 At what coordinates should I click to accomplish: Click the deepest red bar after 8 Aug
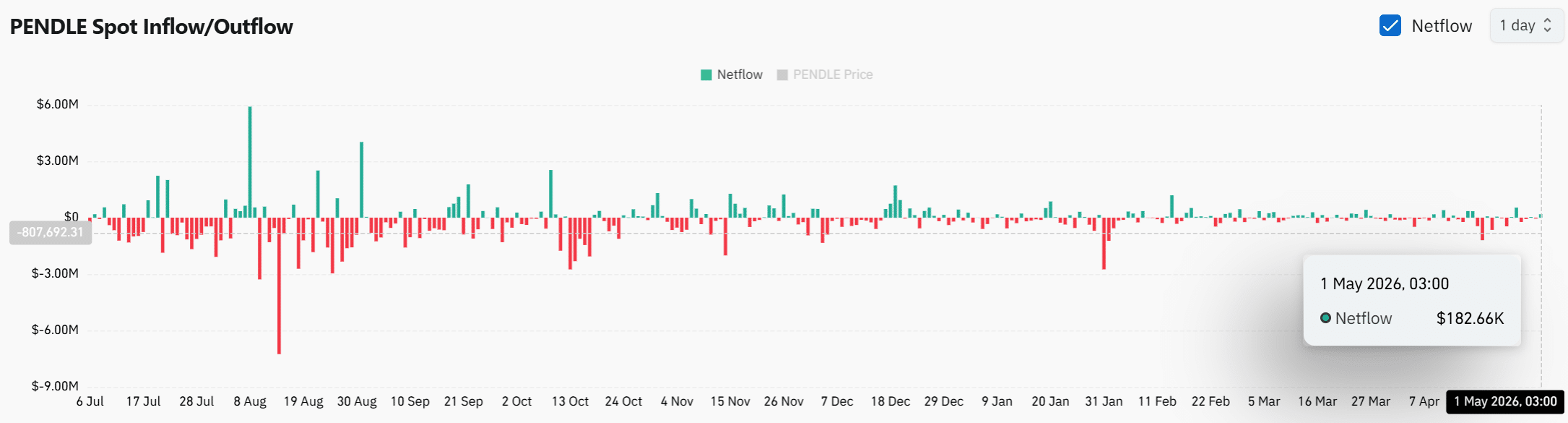[279, 286]
